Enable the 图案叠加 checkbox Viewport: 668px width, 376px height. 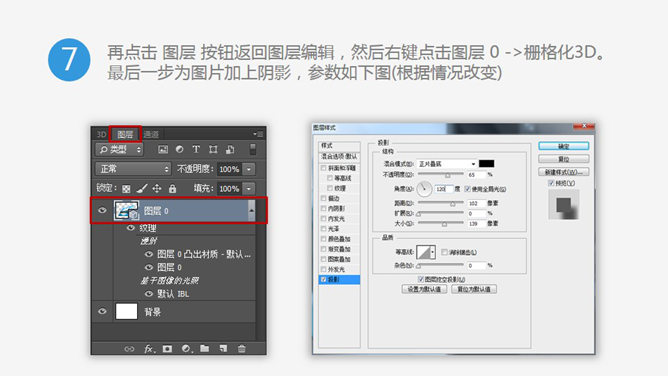pos(324,259)
